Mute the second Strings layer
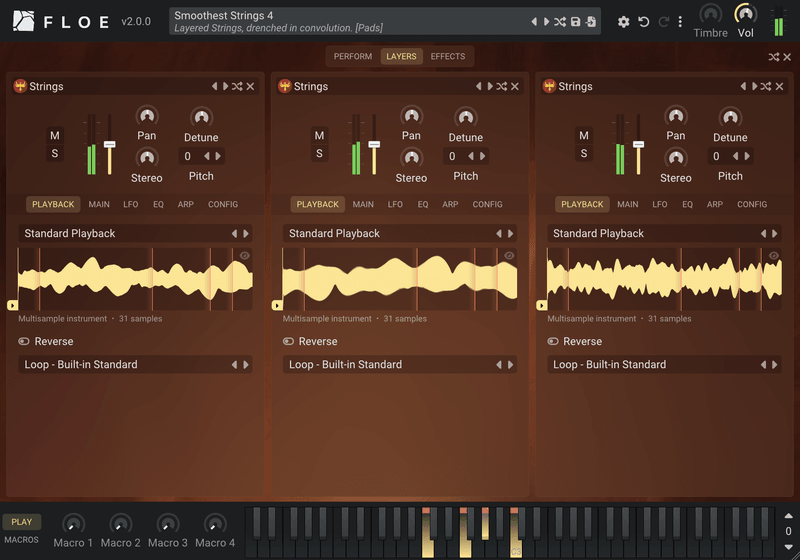The width and height of the screenshot is (800, 560). [319, 135]
